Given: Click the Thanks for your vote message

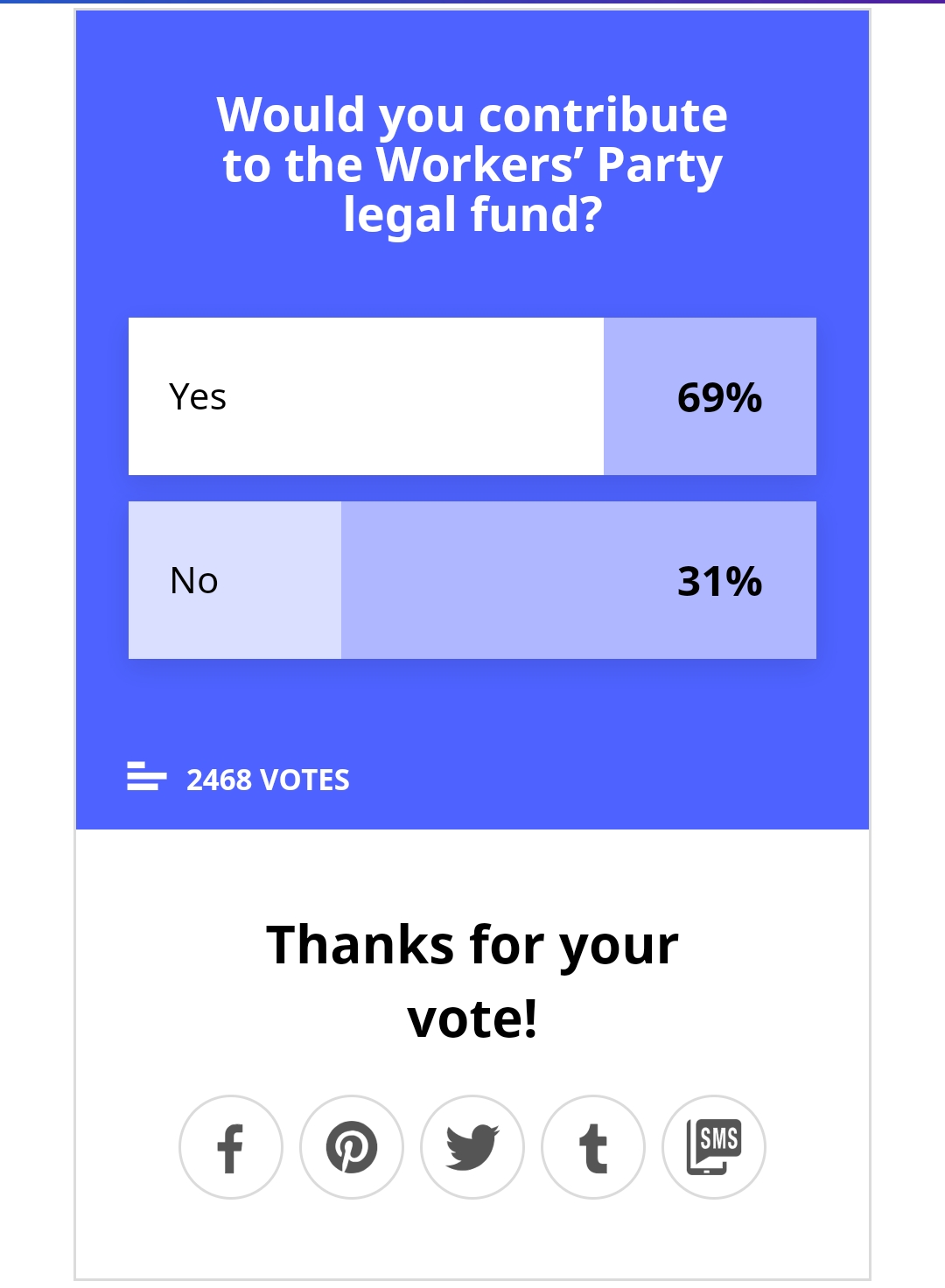Looking at the screenshot, I should [x=472, y=981].
